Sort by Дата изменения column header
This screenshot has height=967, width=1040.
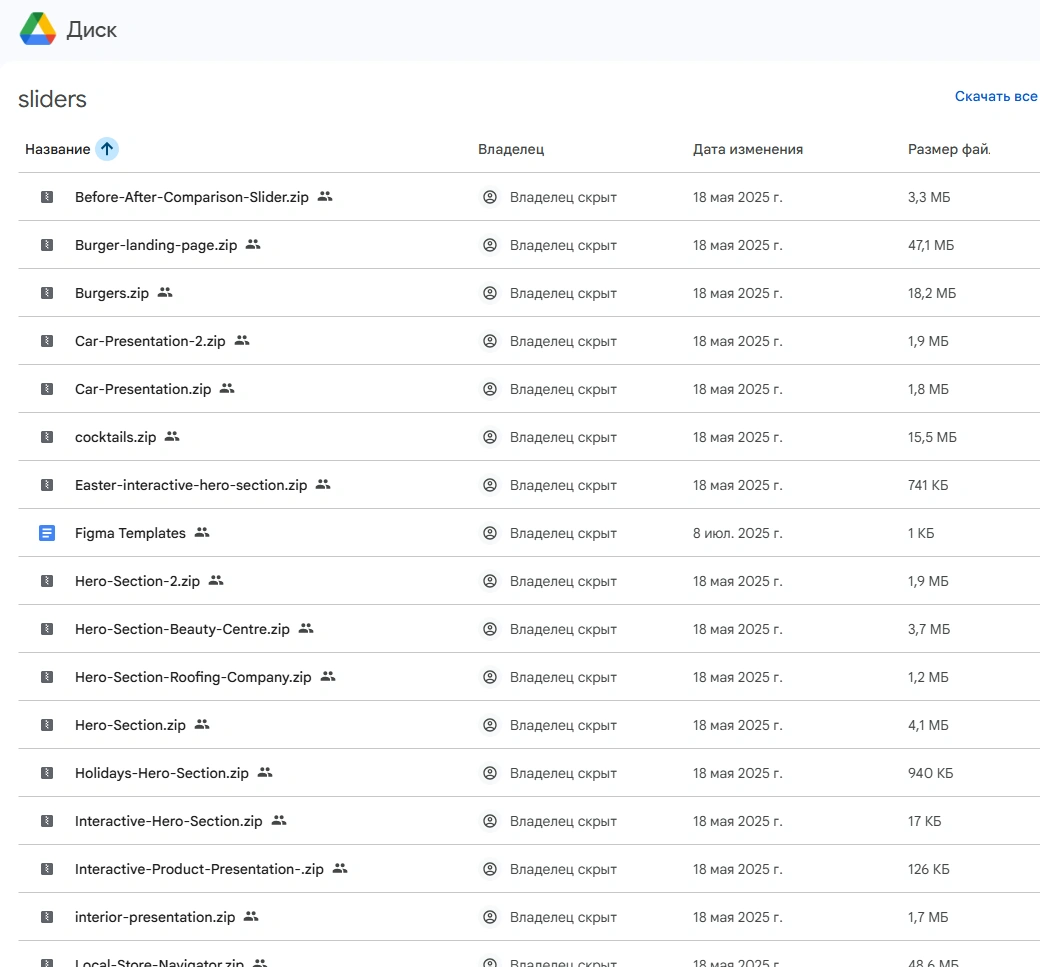click(747, 149)
